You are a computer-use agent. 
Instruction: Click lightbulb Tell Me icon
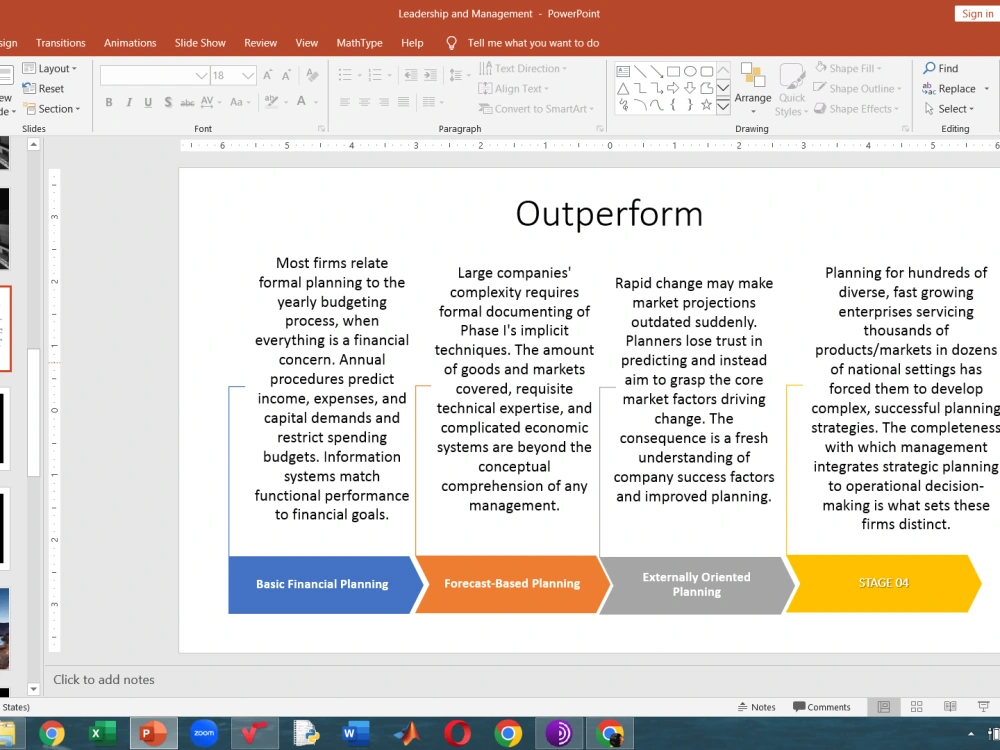[x=451, y=43]
